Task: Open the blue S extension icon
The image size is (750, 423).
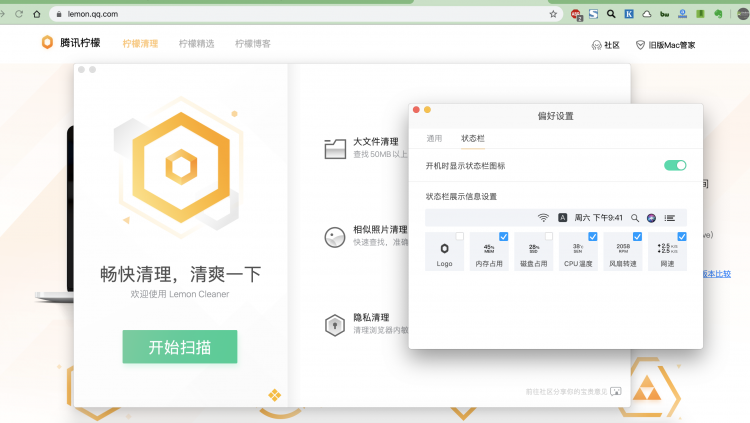Action: [x=594, y=14]
